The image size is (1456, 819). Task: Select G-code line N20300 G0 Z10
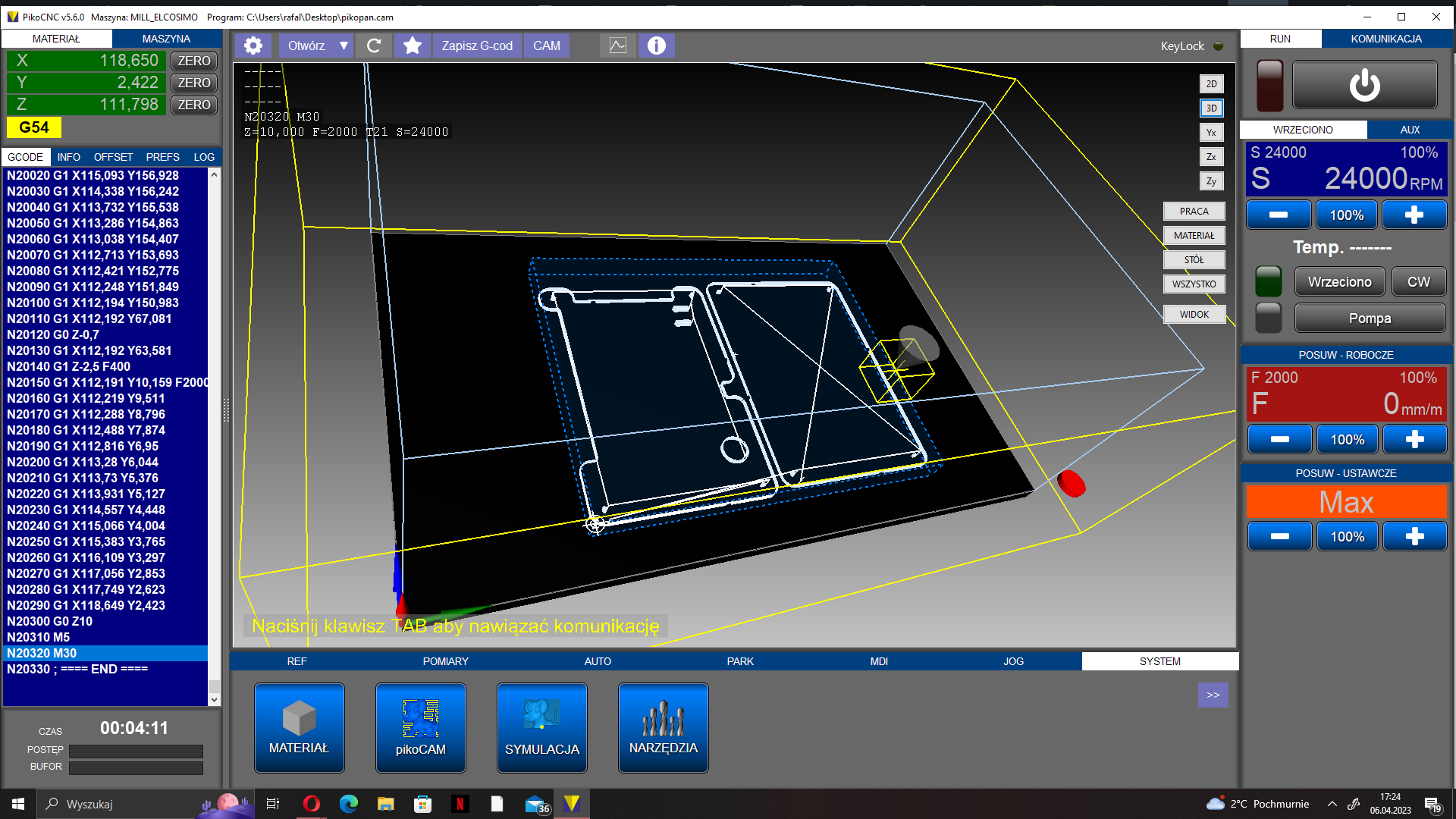[x=106, y=621]
